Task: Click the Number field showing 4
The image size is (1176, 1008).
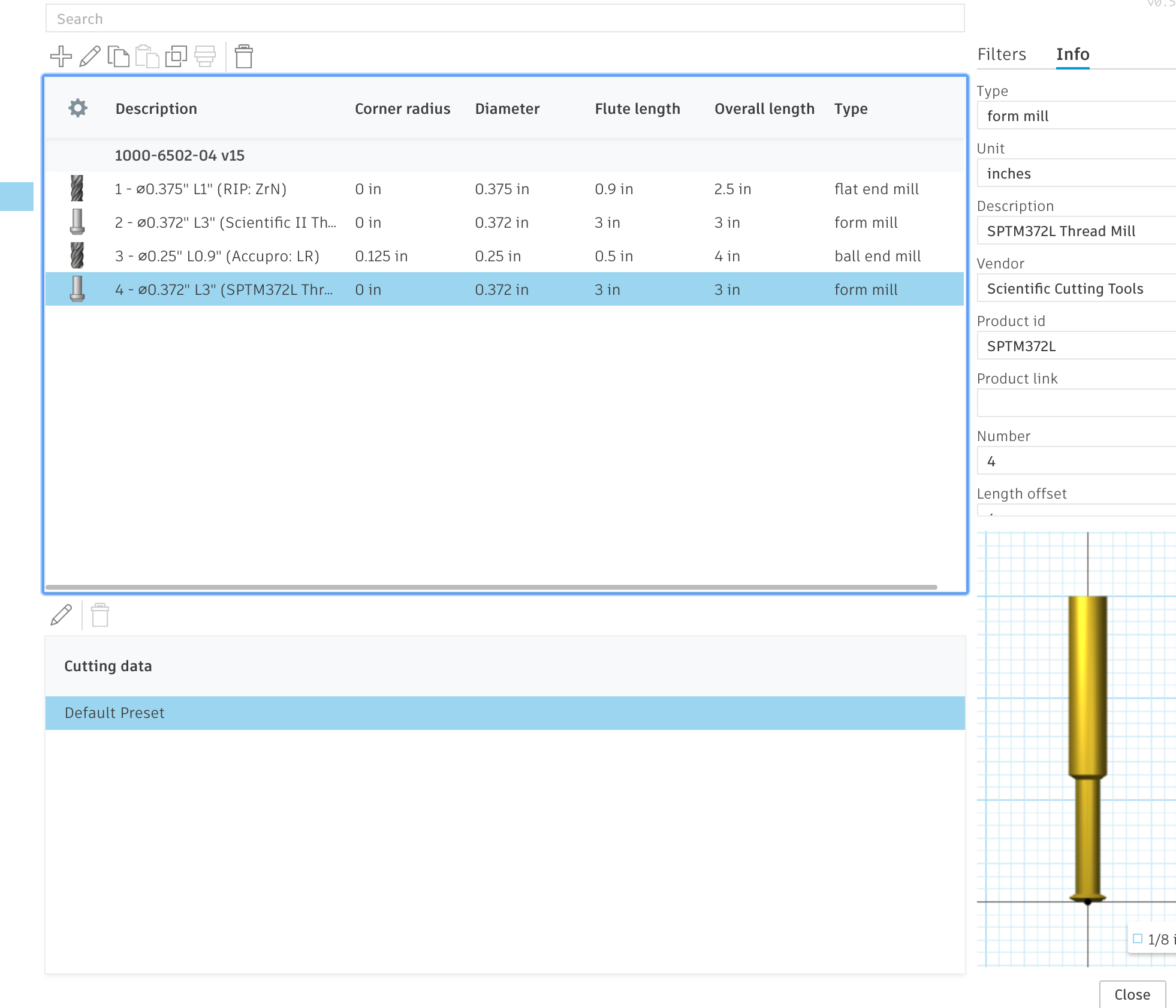Action: 1077,461
